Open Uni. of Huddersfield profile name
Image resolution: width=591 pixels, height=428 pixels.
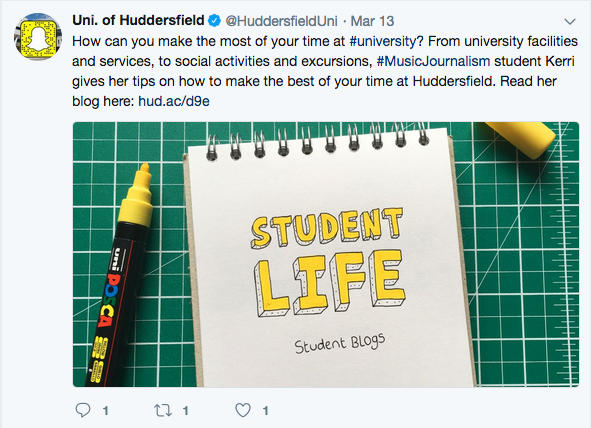[x=138, y=20]
